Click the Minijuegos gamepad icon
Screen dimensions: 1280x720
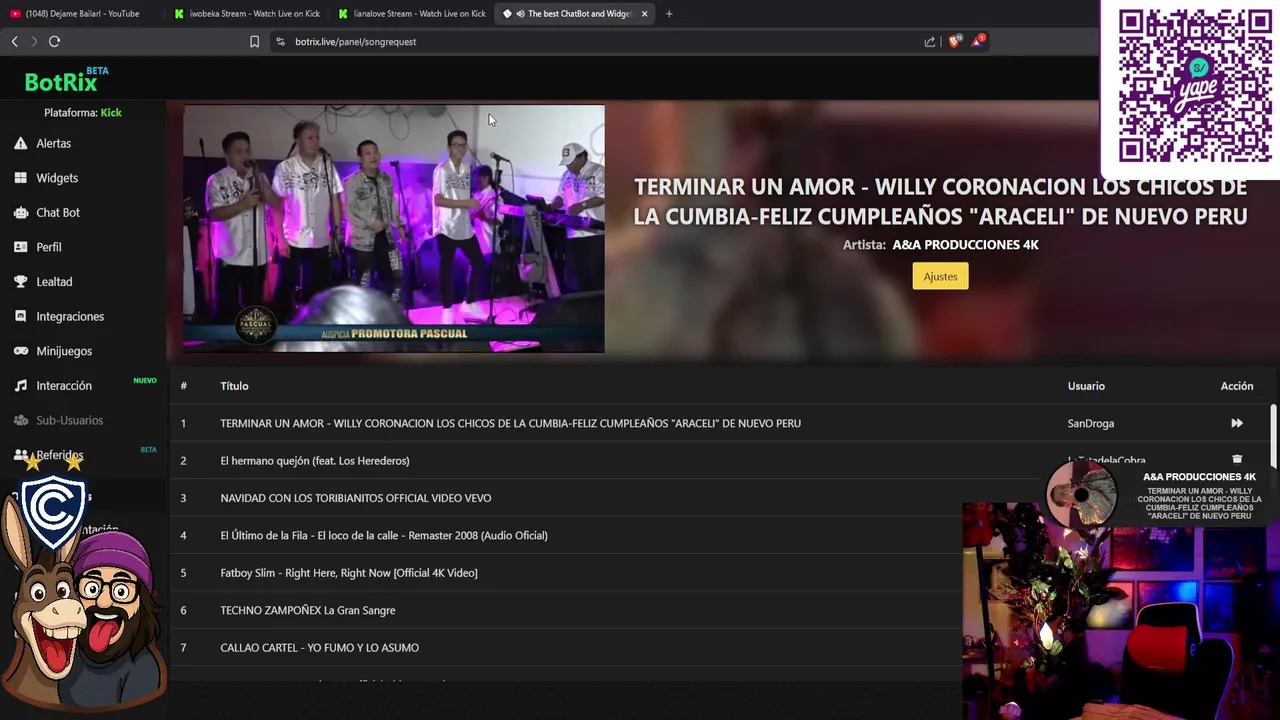(20, 351)
